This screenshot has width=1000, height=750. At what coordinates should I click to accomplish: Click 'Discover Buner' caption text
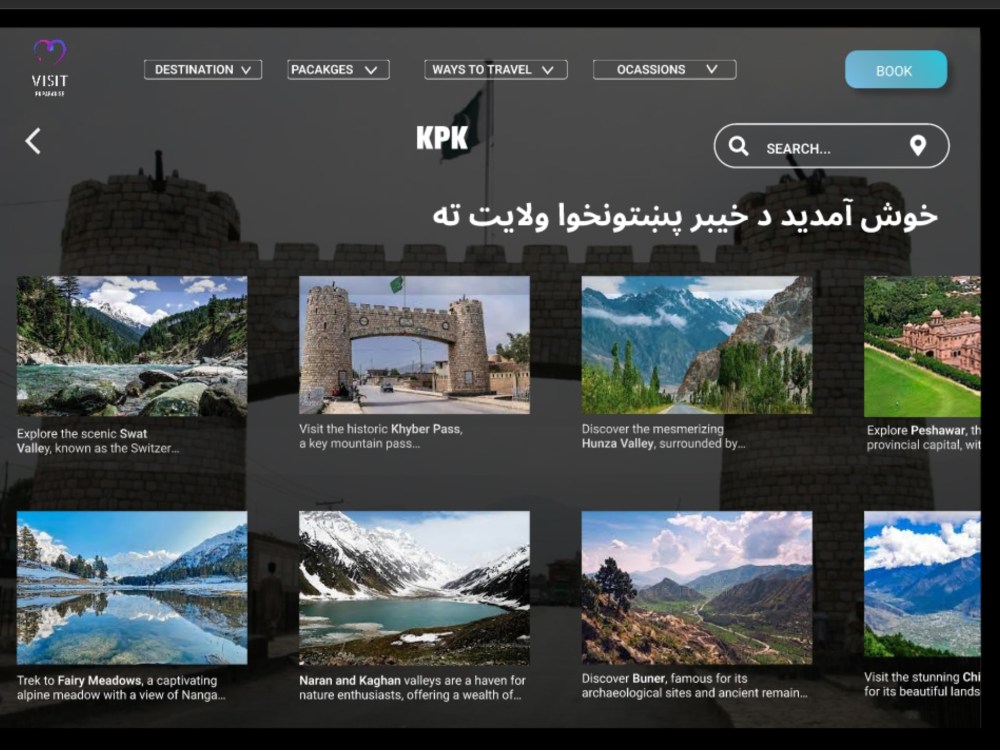pyautogui.click(x=695, y=686)
